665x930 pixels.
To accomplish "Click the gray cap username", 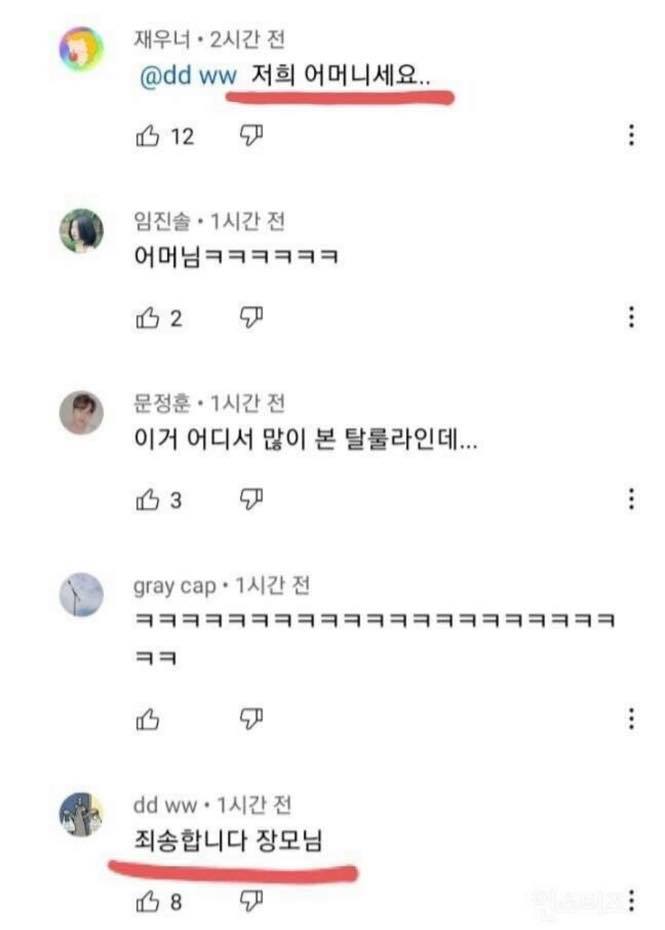I will pos(174,585).
